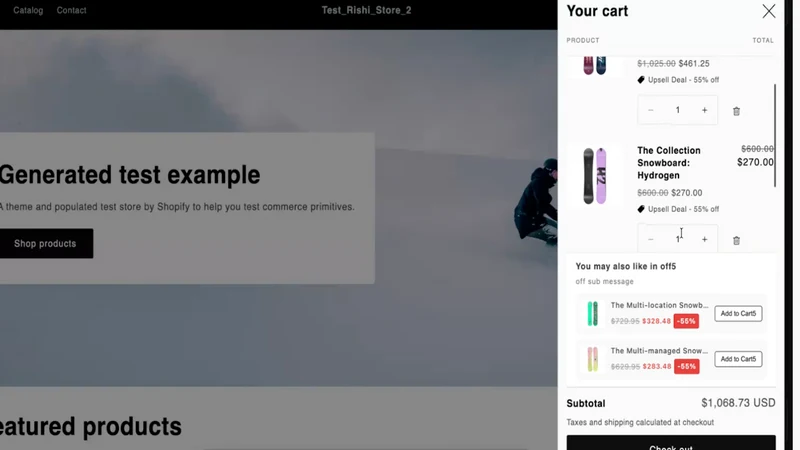Click the You may also like in off5 heading
The image size is (800, 450).
pos(626,266)
